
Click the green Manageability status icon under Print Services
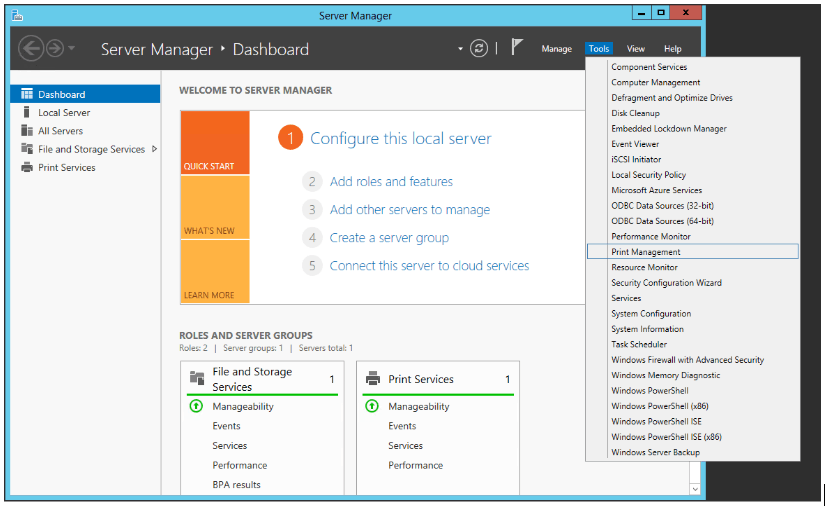[x=371, y=407]
